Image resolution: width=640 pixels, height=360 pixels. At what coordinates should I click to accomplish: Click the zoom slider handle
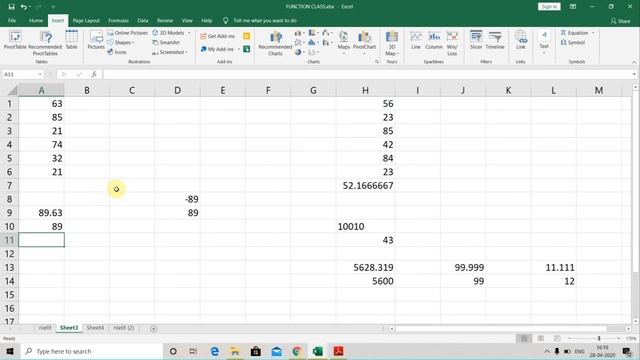(599, 338)
